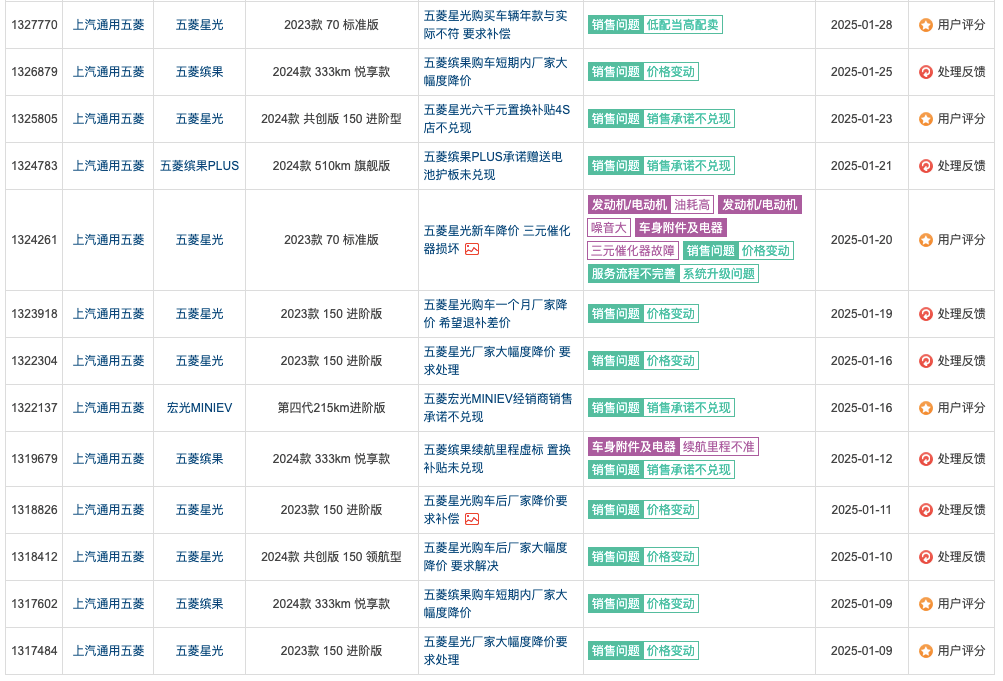Open complaint 五菱缤果PLUS承诺赠送电池护板未兑现
This screenshot has height=681, width=1003.
493,166
